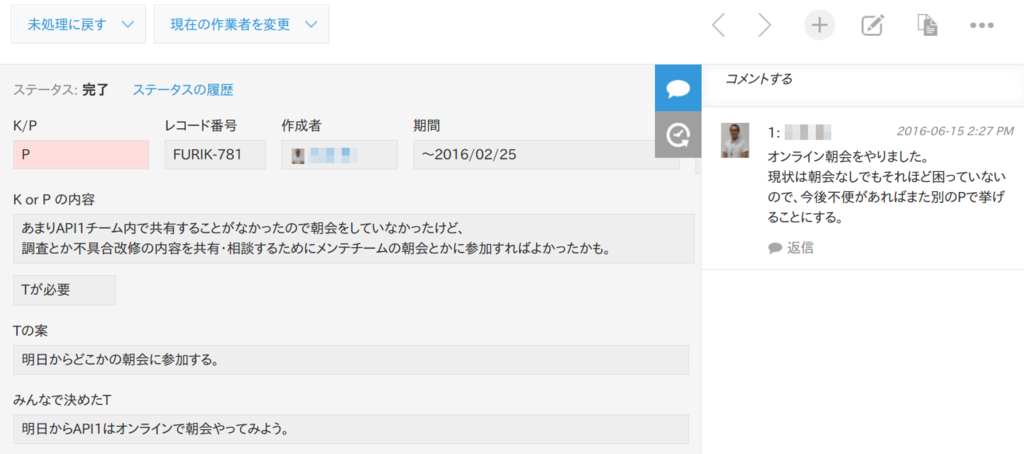Open the 未処理に戻す dropdown
Image resolution: width=1024 pixels, height=454 pixels.
(x=78, y=24)
